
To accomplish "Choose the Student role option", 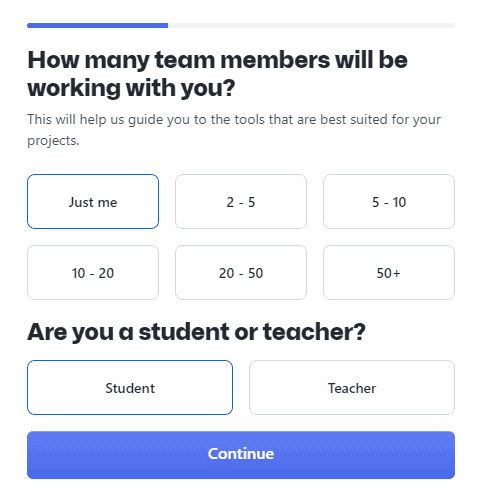I will coord(130,387).
